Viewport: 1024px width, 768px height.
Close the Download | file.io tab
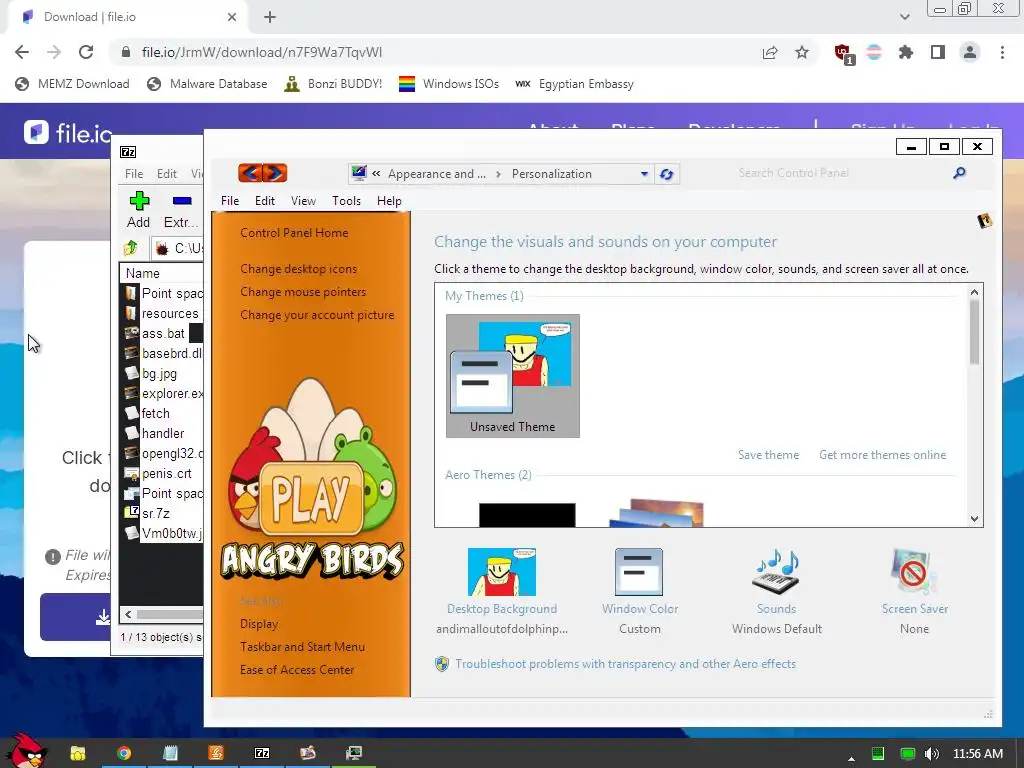(232, 17)
